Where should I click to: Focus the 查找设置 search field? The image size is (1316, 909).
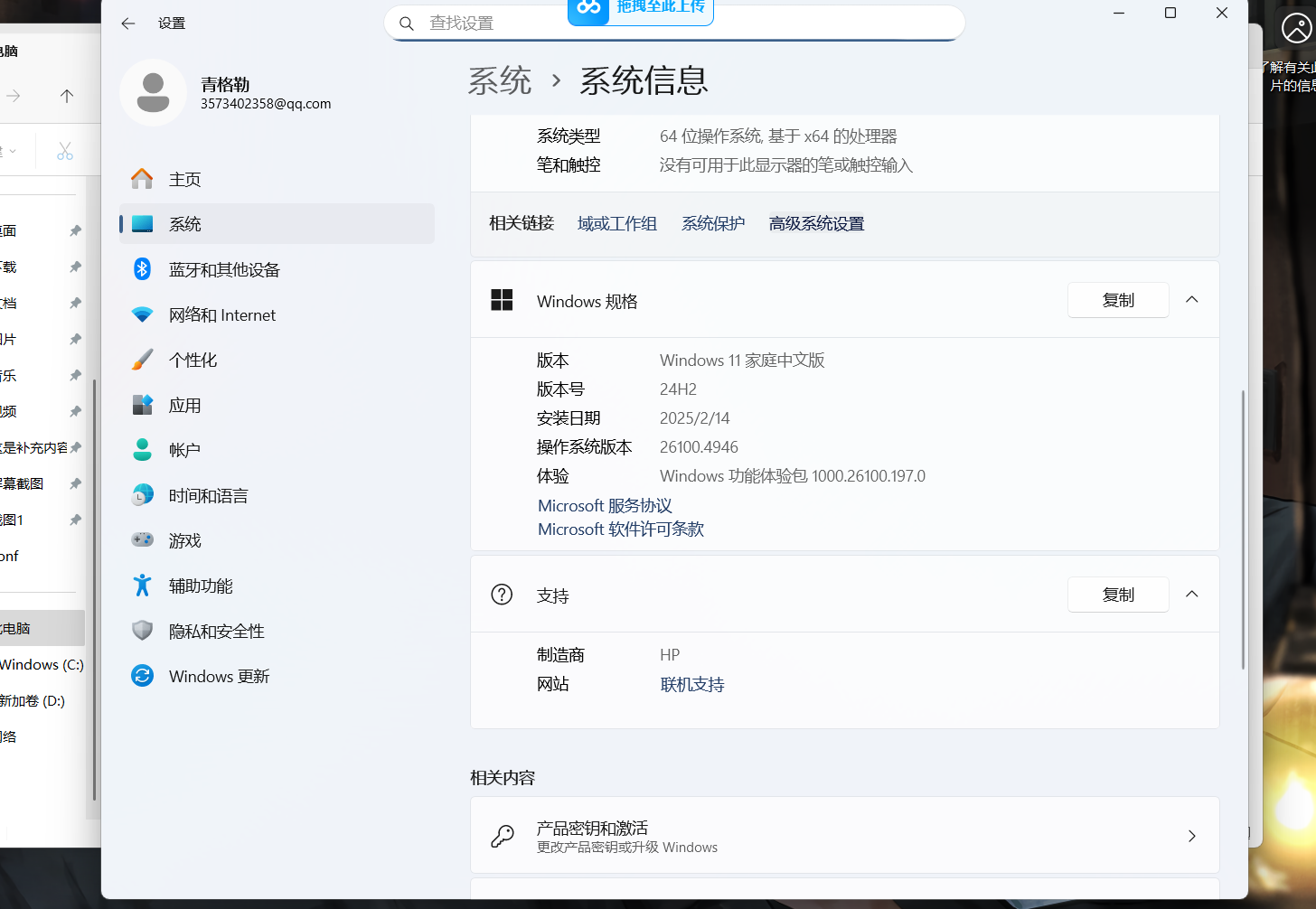tap(674, 23)
